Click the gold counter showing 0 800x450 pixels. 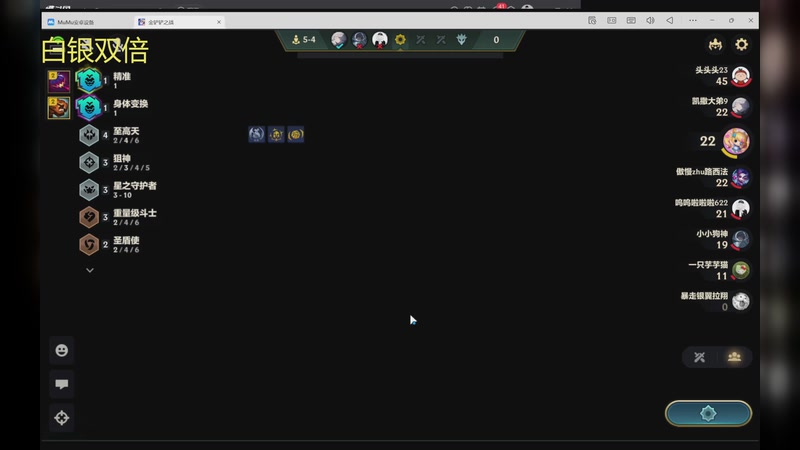click(496, 39)
